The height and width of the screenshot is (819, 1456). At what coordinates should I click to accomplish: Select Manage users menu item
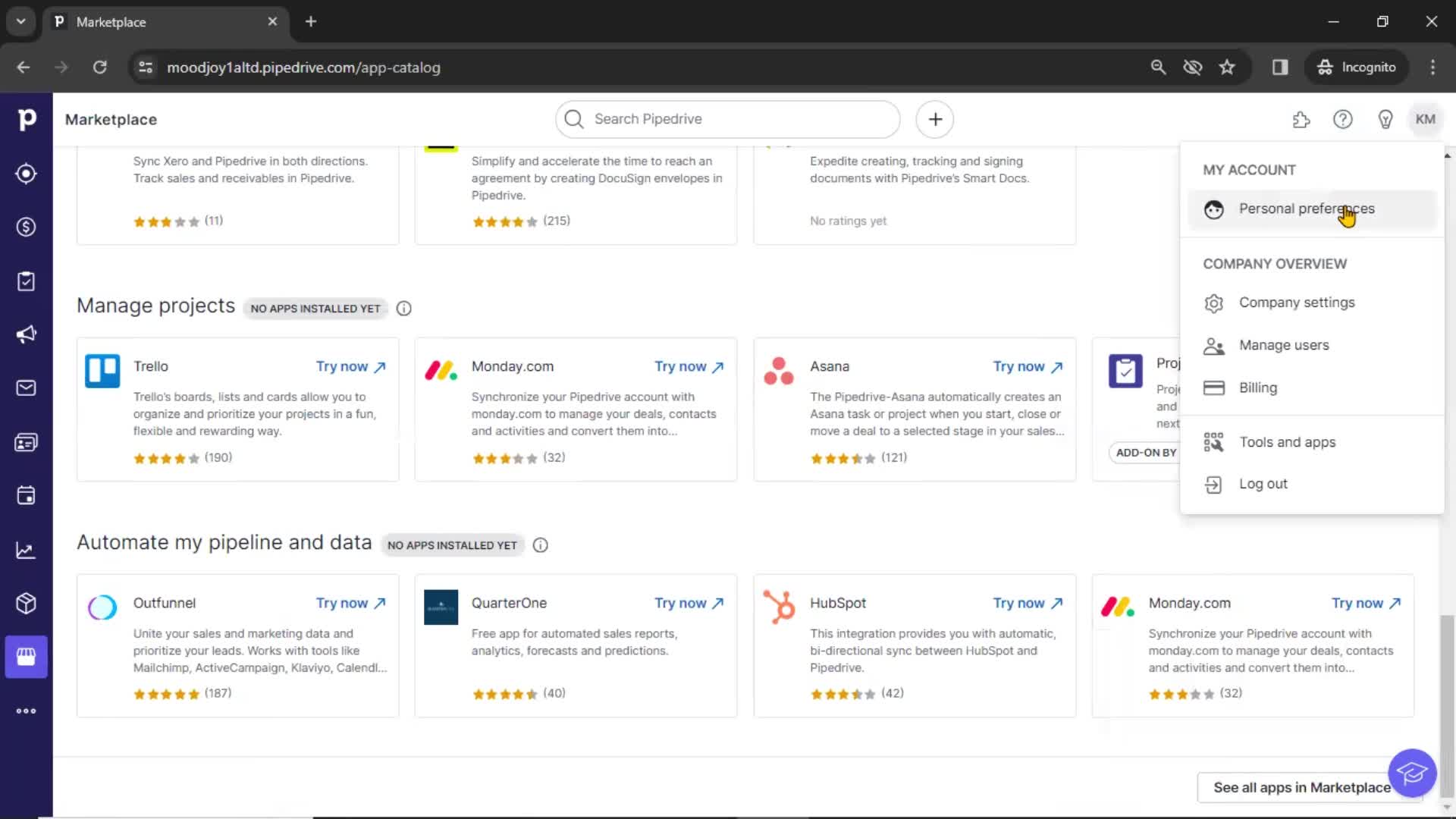pyautogui.click(x=1312, y=345)
